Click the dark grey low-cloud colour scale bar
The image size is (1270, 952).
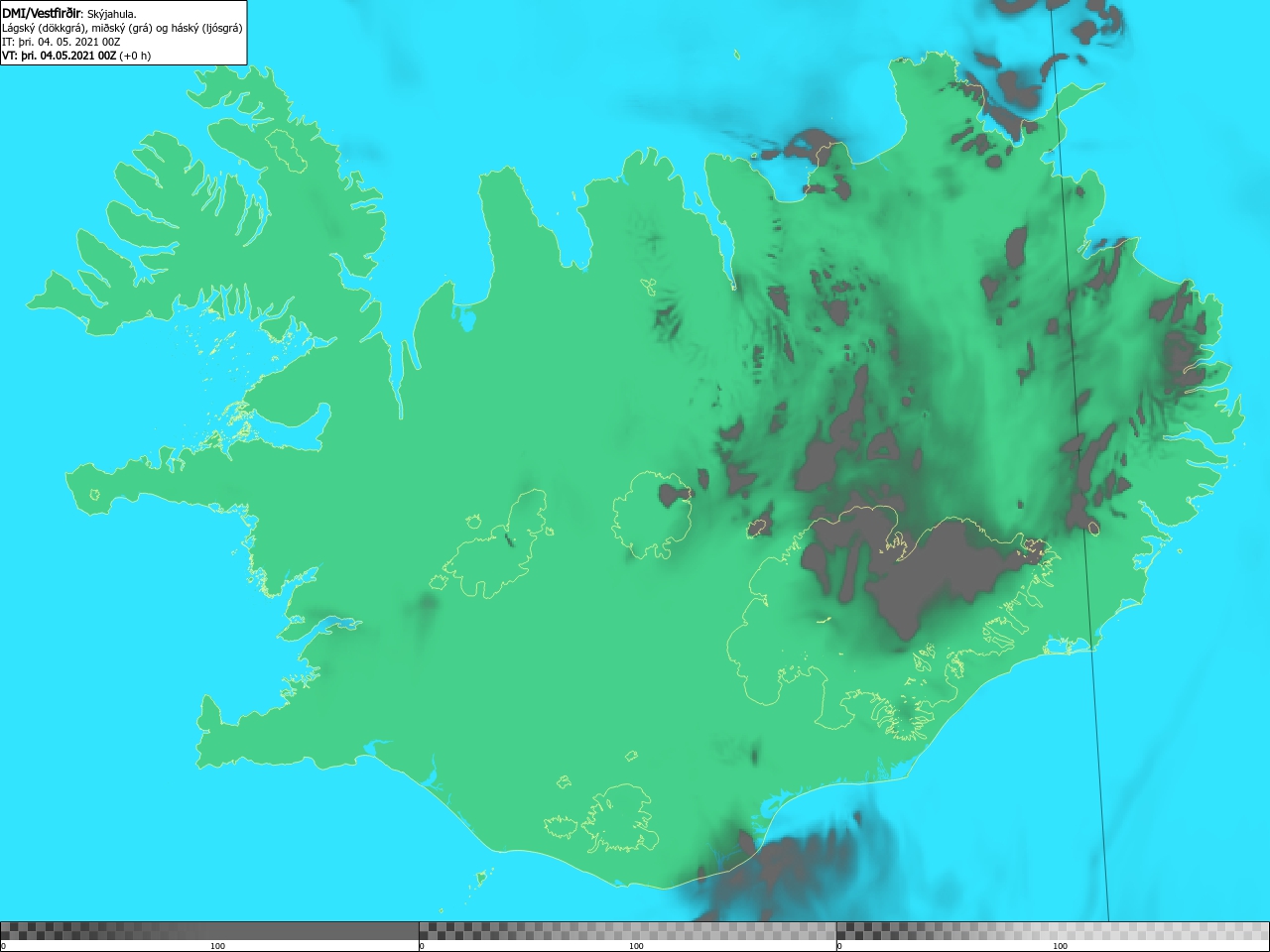click(x=209, y=930)
